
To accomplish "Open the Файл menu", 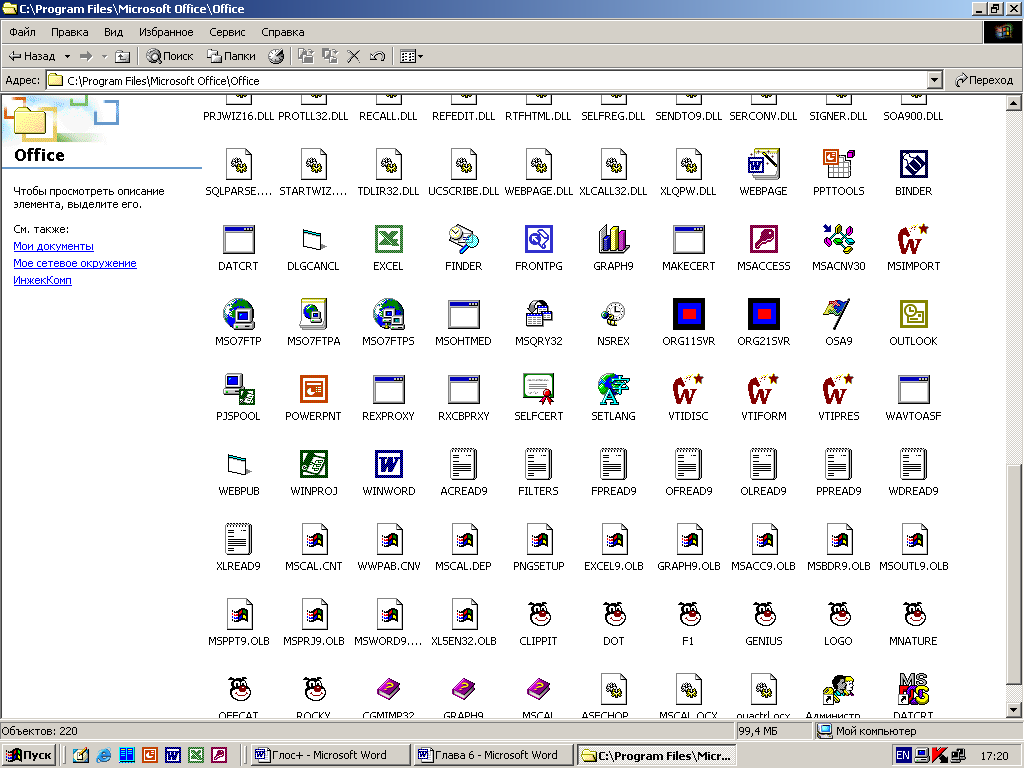I will 22,32.
